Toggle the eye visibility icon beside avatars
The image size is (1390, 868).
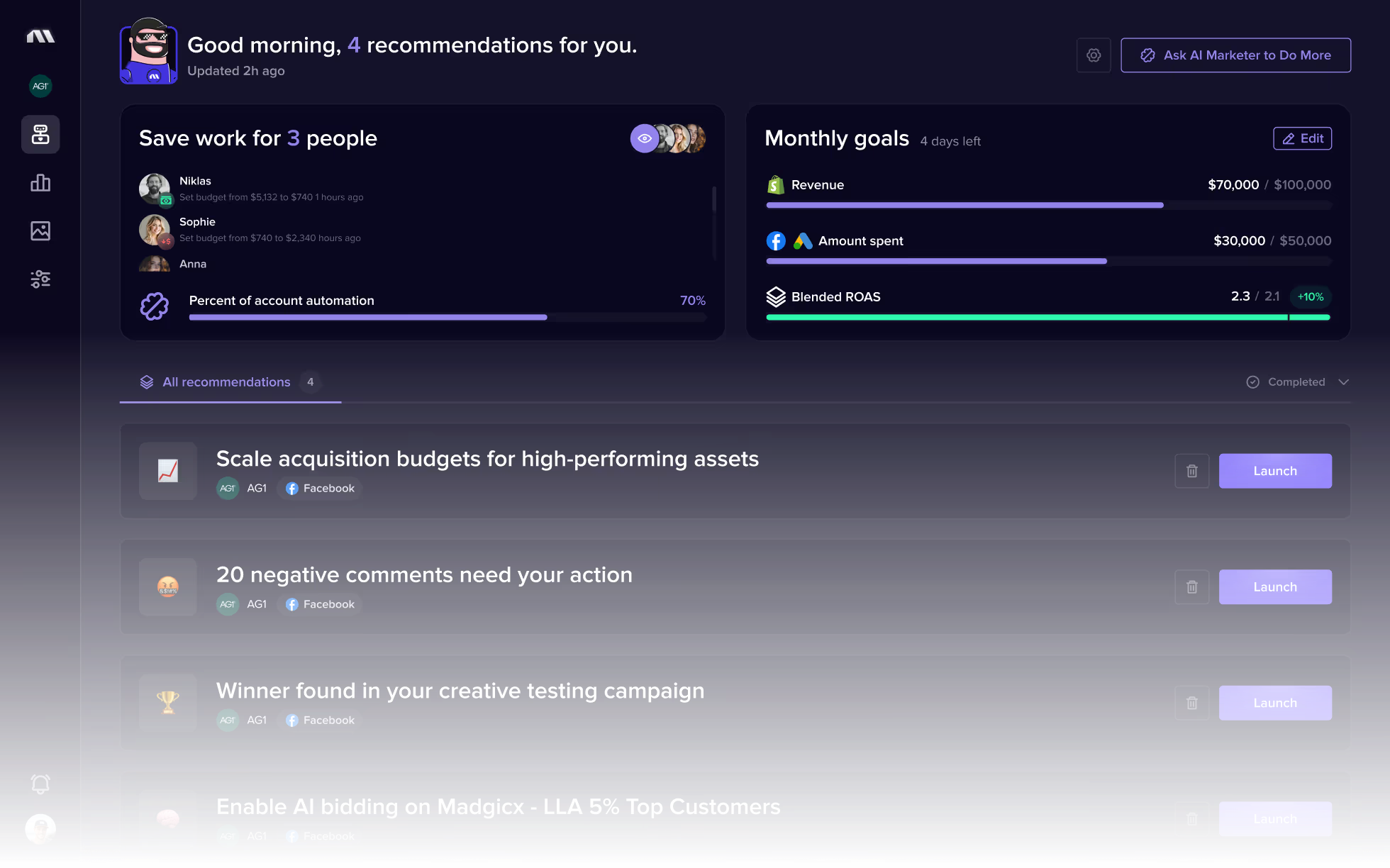[644, 139]
